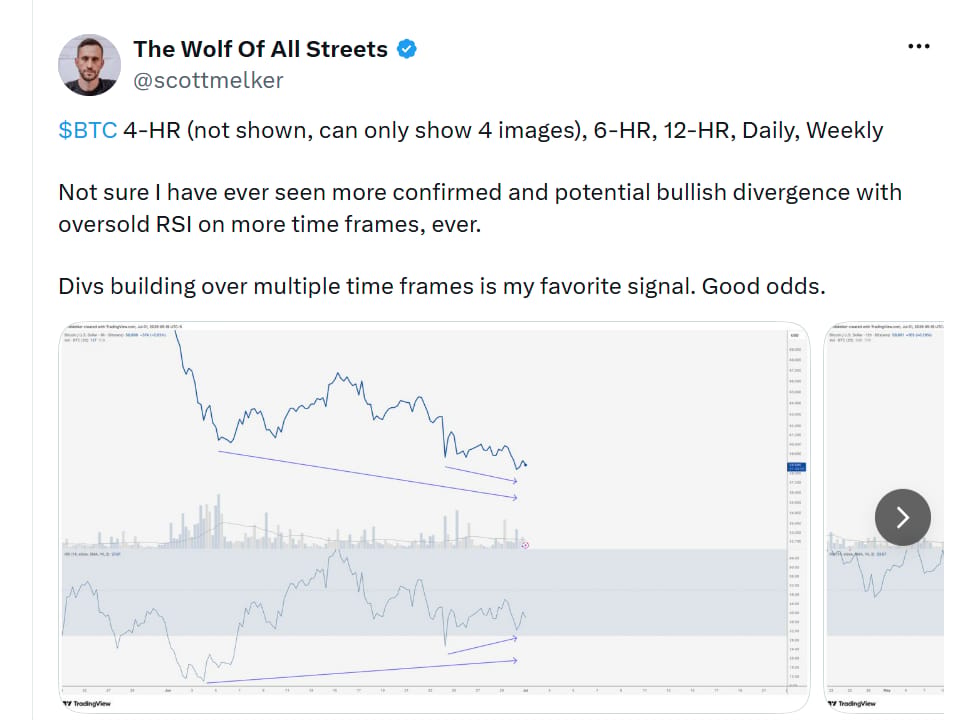963x720 pixels.
Task: Advance the image carousel with next arrow
Action: 902,517
